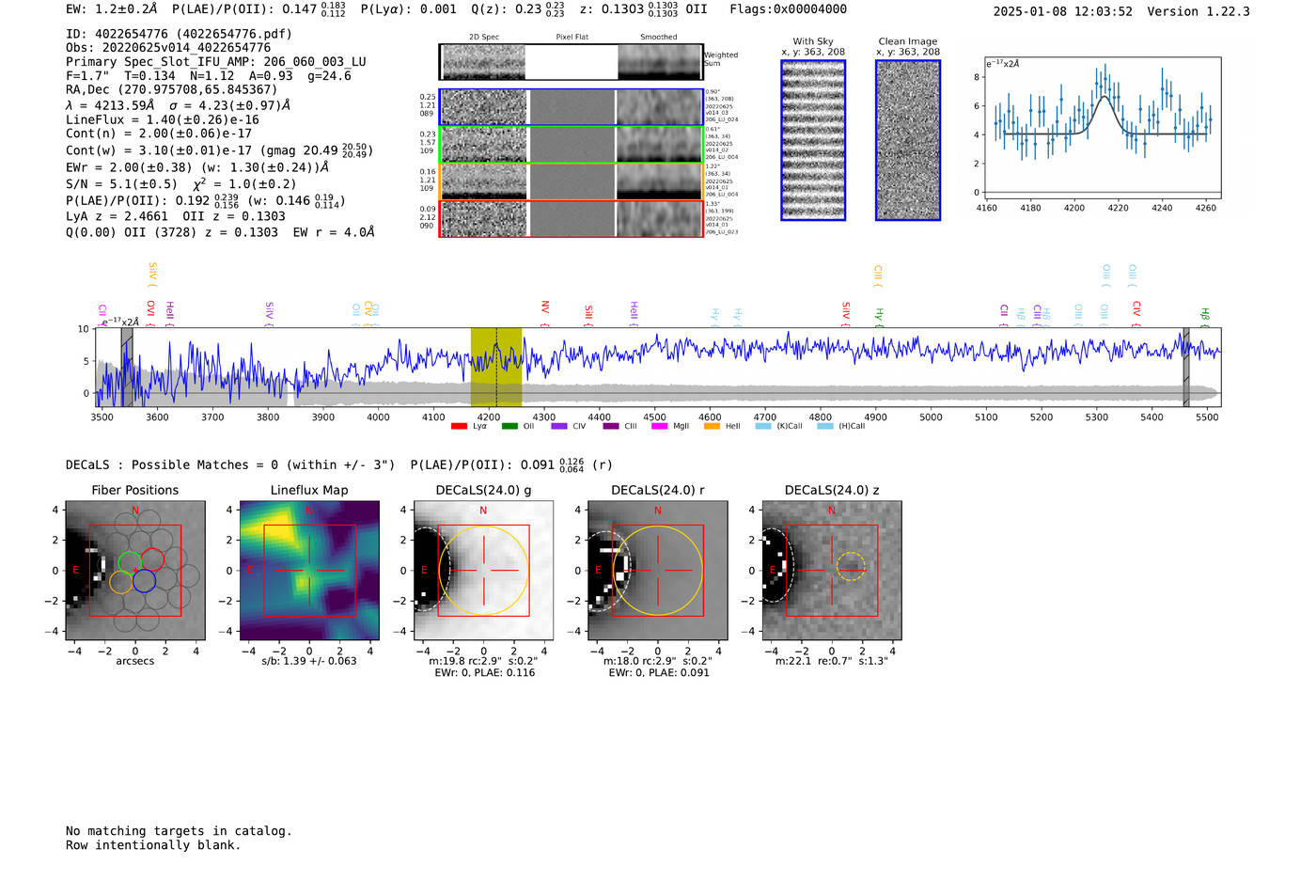Click the LineFlux = 1.40(±0.26)e-16 value
Image resolution: width=1316 pixels, height=896 pixels.
pyautogui.click(x=163, y=120)
